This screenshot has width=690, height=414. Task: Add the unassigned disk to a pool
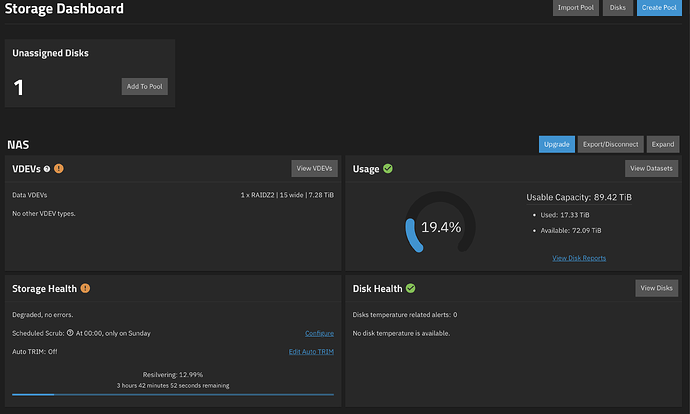[144, 87]
